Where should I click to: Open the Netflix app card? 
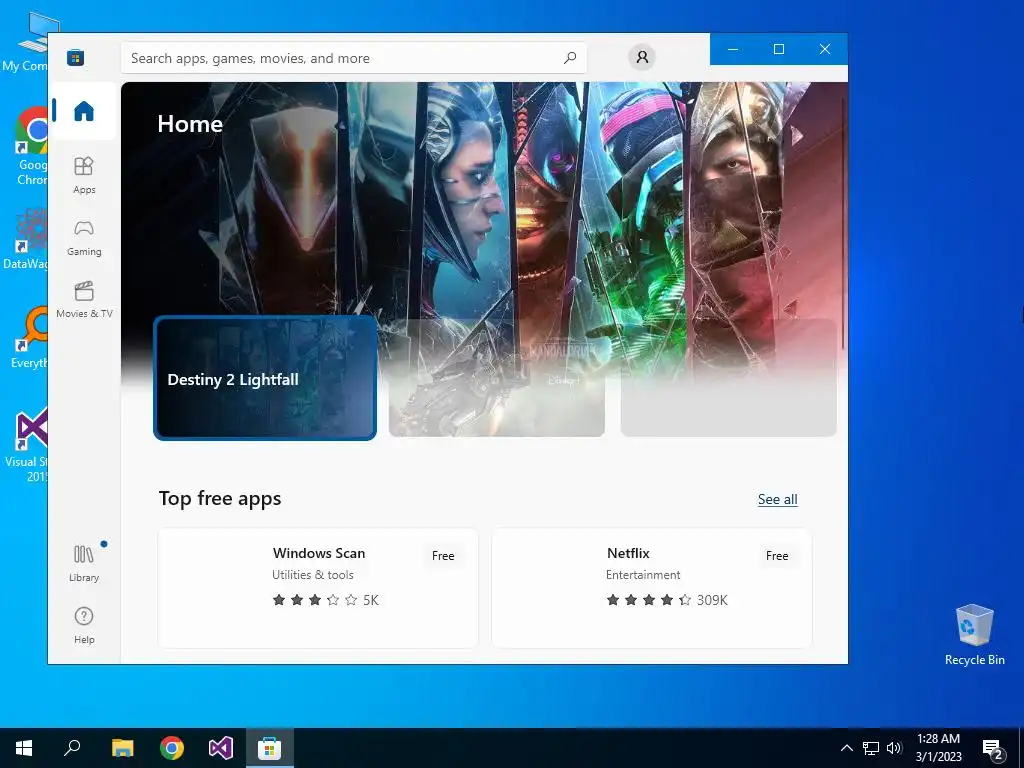(652, 588)
